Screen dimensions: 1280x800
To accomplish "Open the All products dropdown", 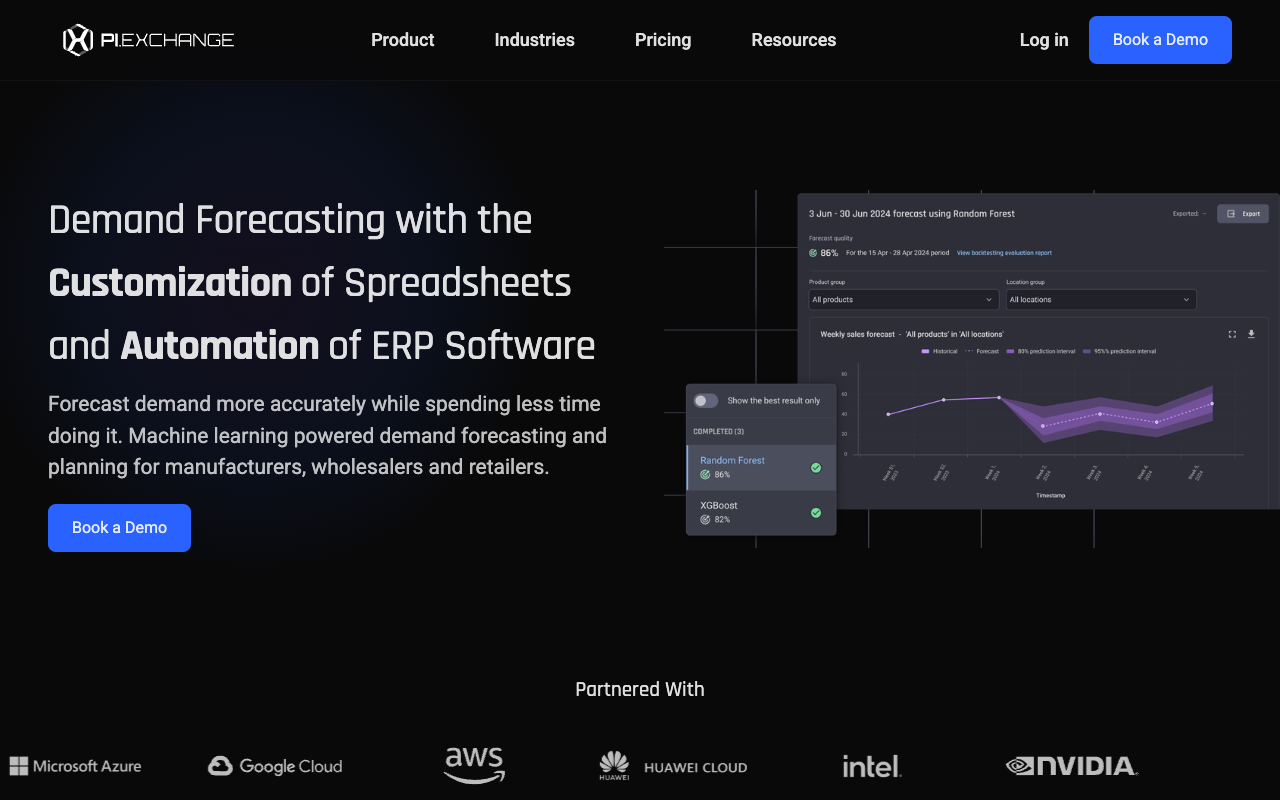I will 904,299.
